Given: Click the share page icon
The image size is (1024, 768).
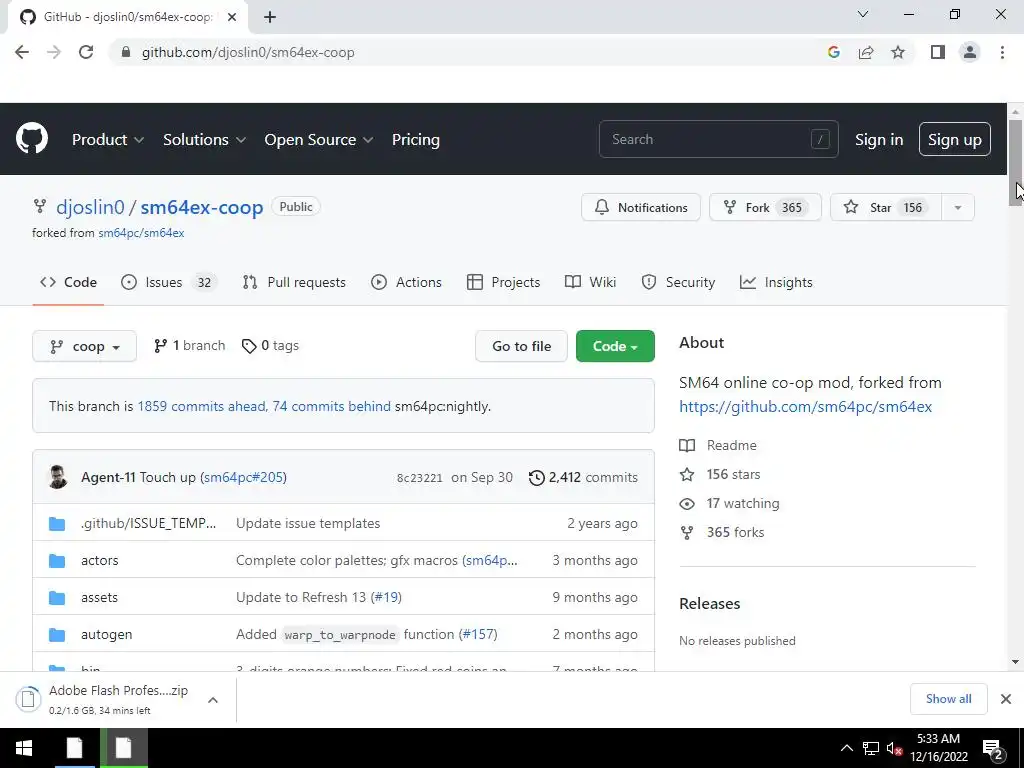Looking at the screenshot, I should pos(866,52).
